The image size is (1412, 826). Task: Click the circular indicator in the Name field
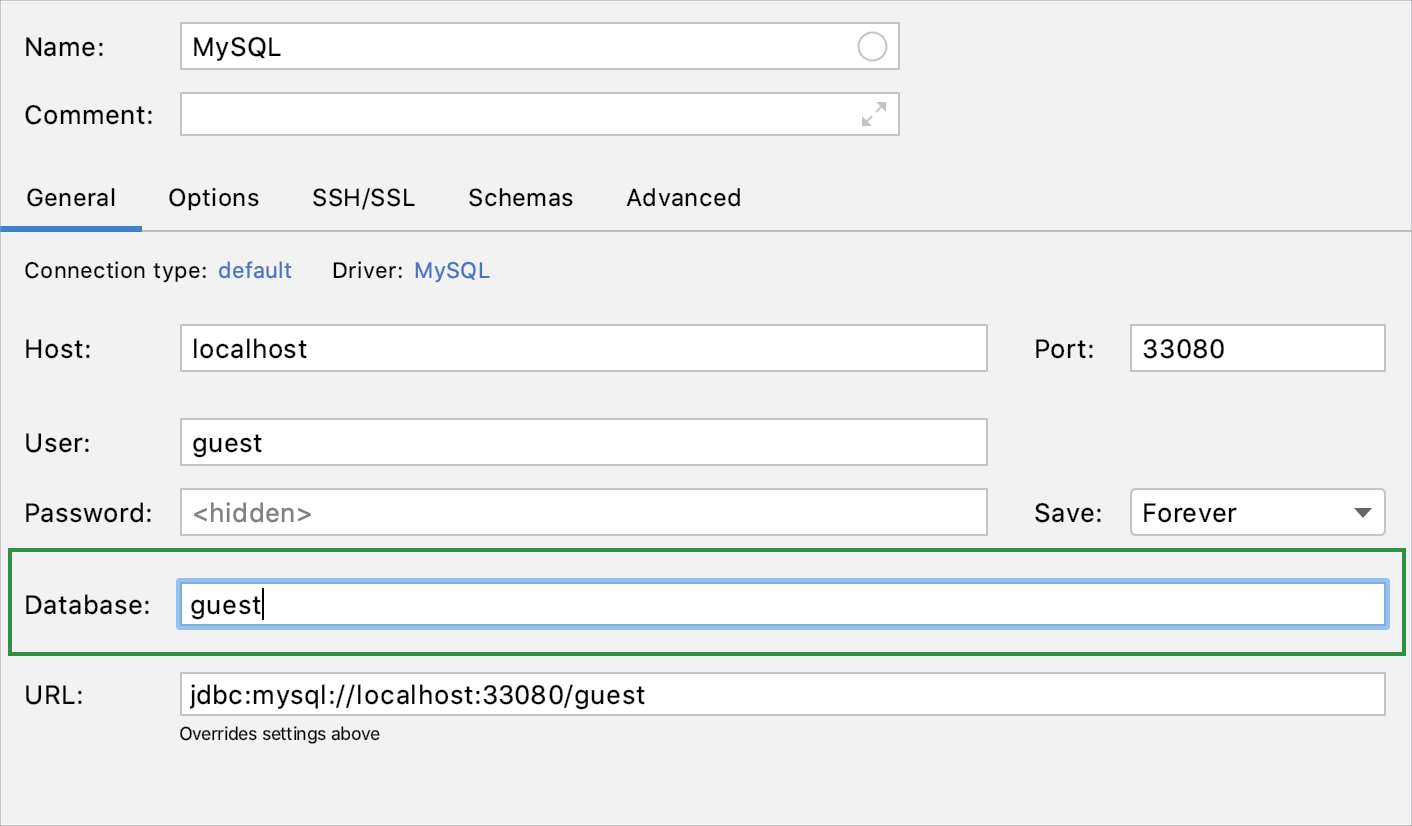871,46
